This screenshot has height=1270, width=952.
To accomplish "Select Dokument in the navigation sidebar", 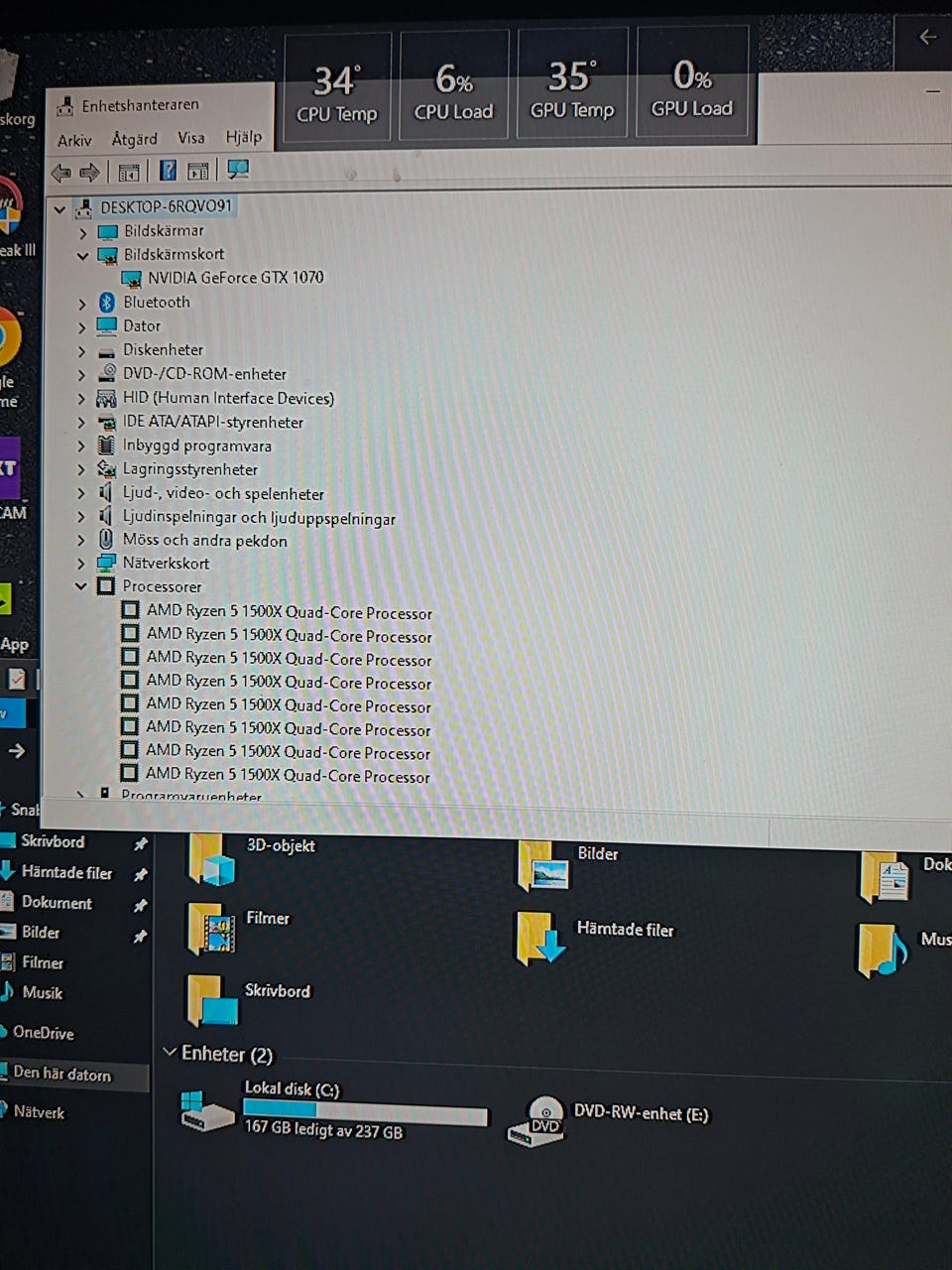I will coord(57,903).
